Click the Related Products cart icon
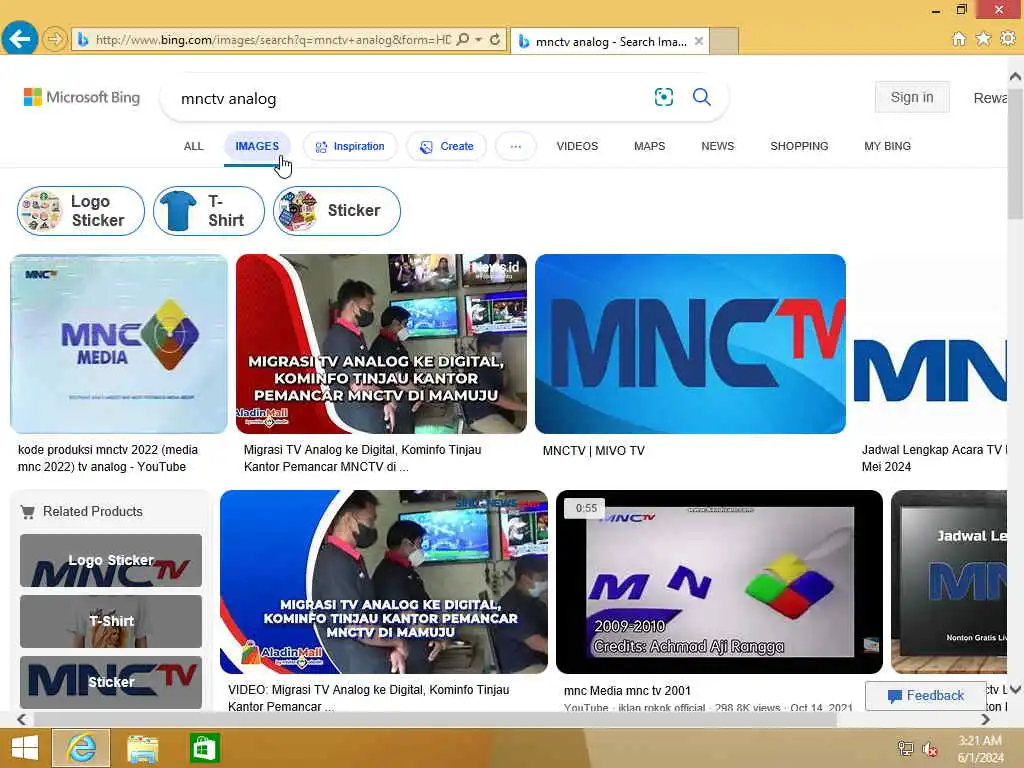The image size is (1024, 768). click(x=27, y=512)
